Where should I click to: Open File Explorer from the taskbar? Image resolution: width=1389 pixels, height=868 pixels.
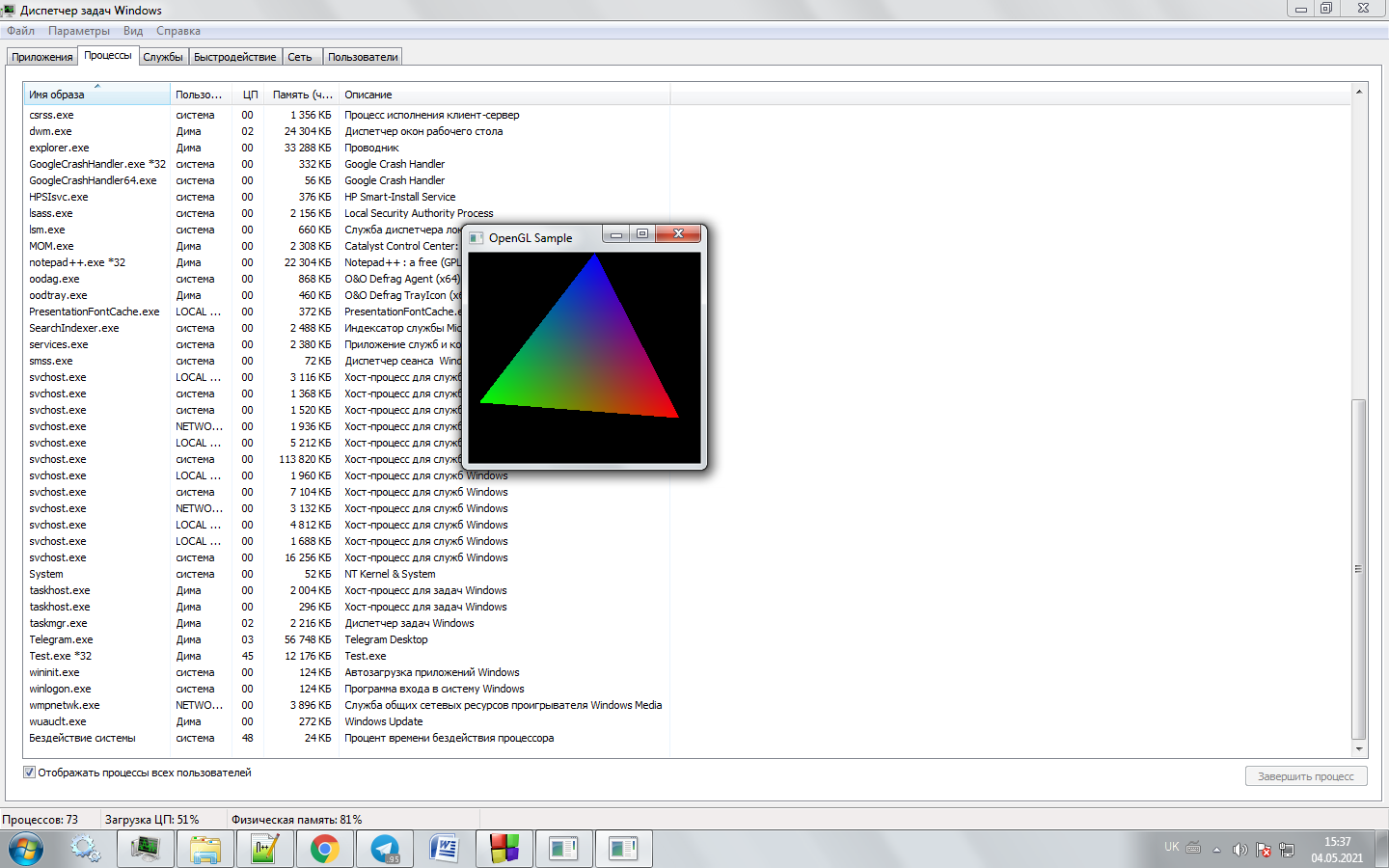click(205, 849)
